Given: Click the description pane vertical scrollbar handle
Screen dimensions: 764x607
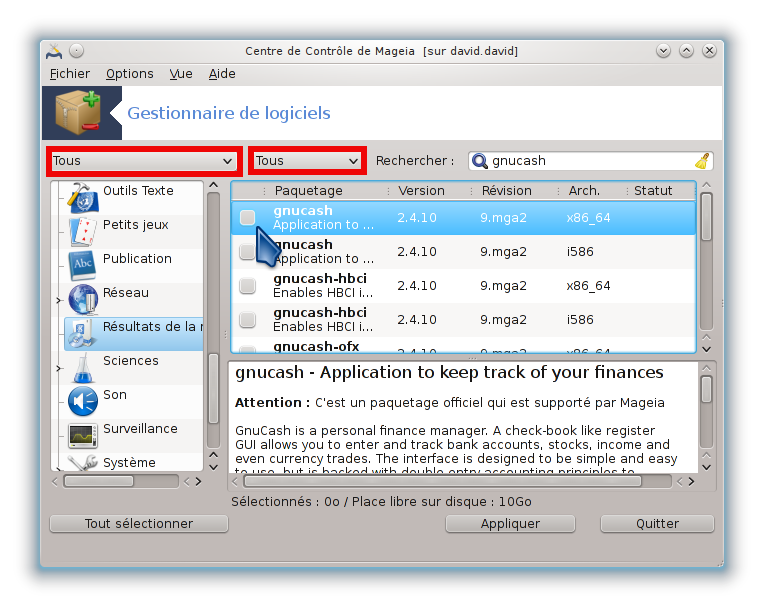Looking at the screenshot, I should pos(707,390).
